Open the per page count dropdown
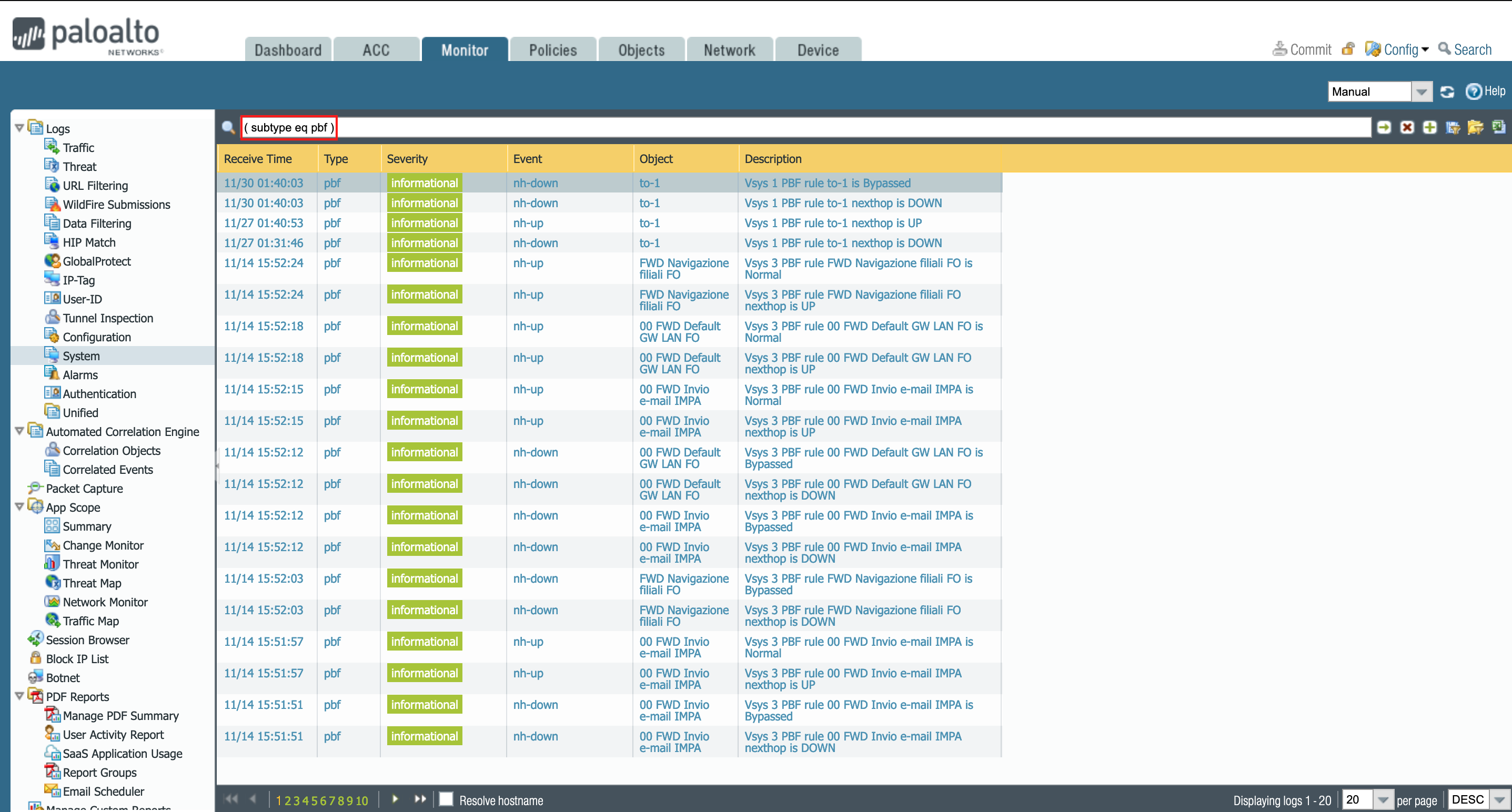This screenshot has height=812, width=1512. [x=1385, y=799]
